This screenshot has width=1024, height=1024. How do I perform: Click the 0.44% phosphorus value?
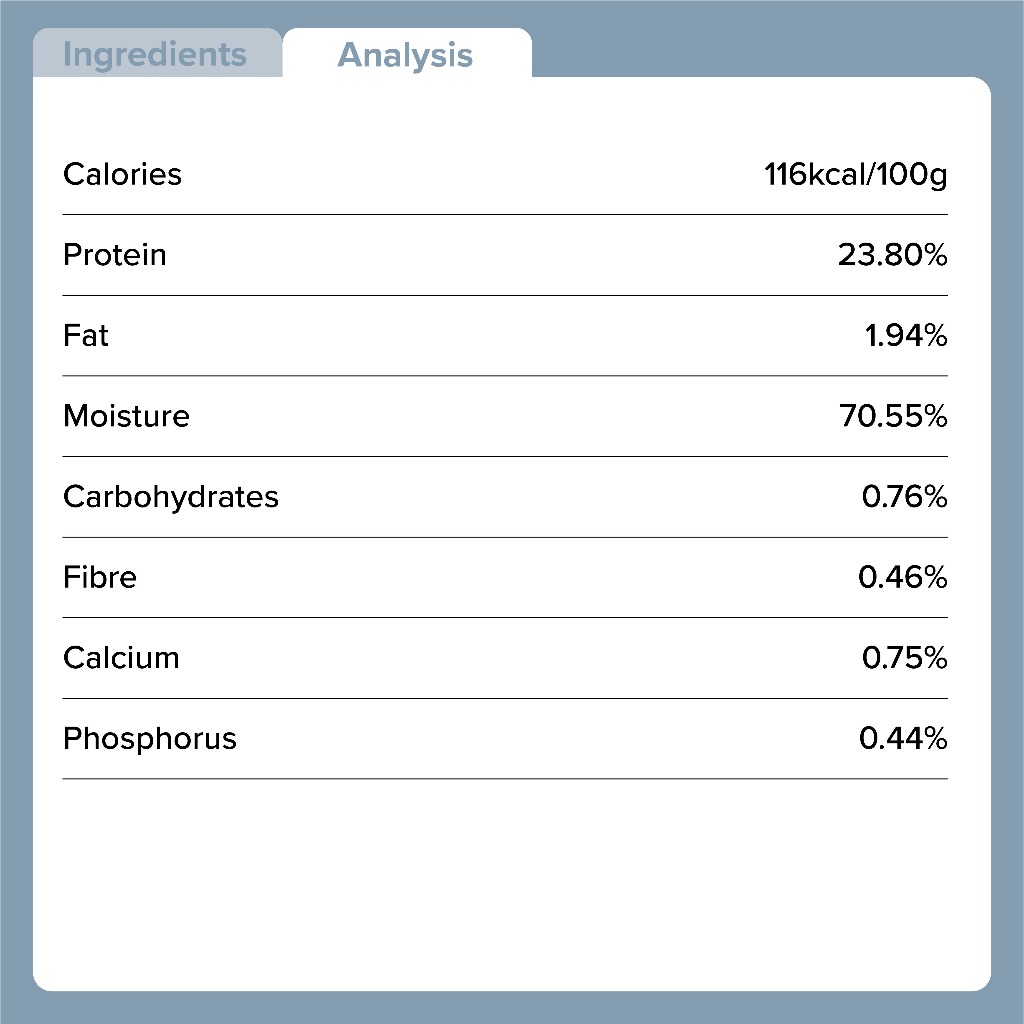coord(902,739)
